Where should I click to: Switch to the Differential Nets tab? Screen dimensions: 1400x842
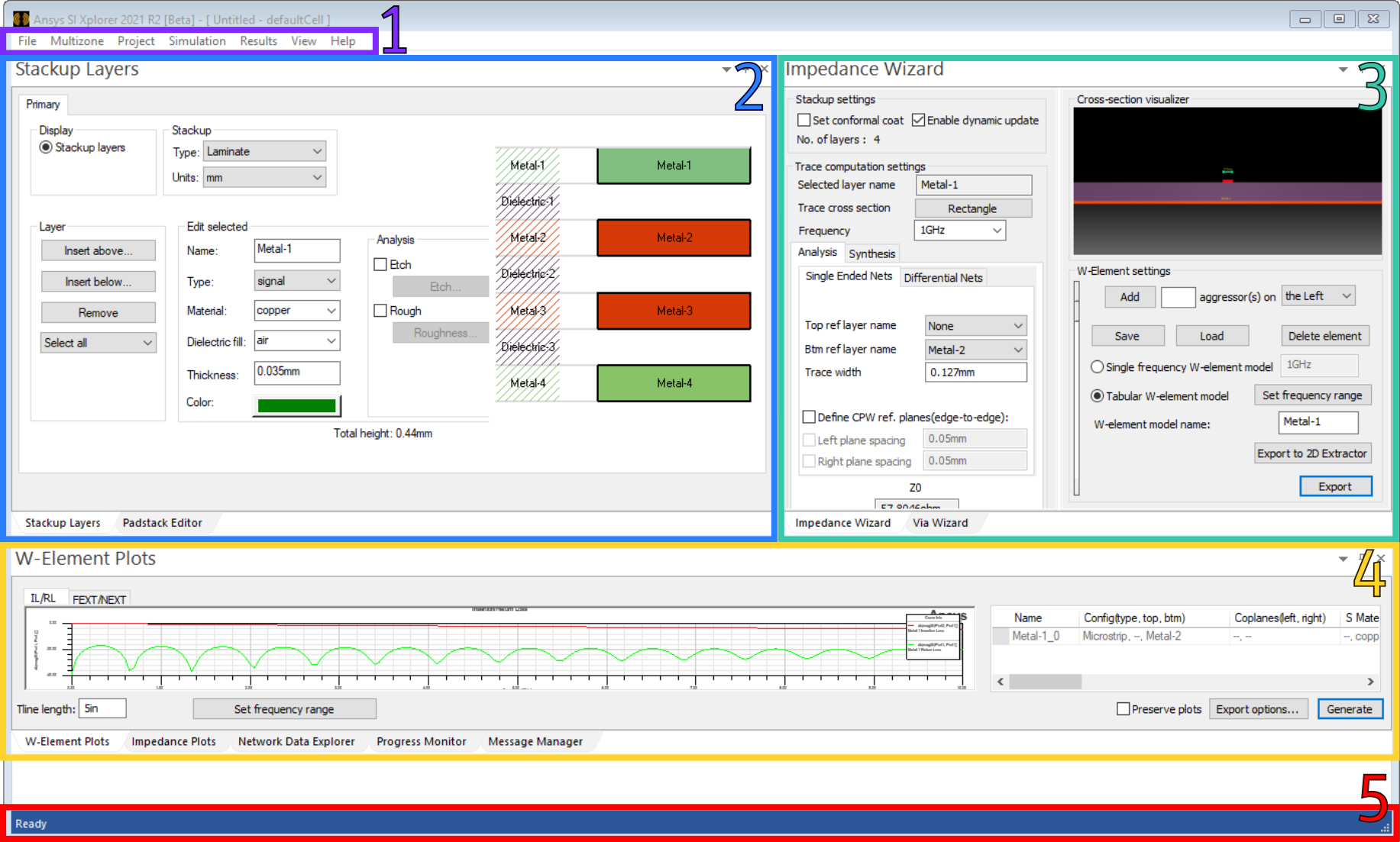(x=942, y=278)
